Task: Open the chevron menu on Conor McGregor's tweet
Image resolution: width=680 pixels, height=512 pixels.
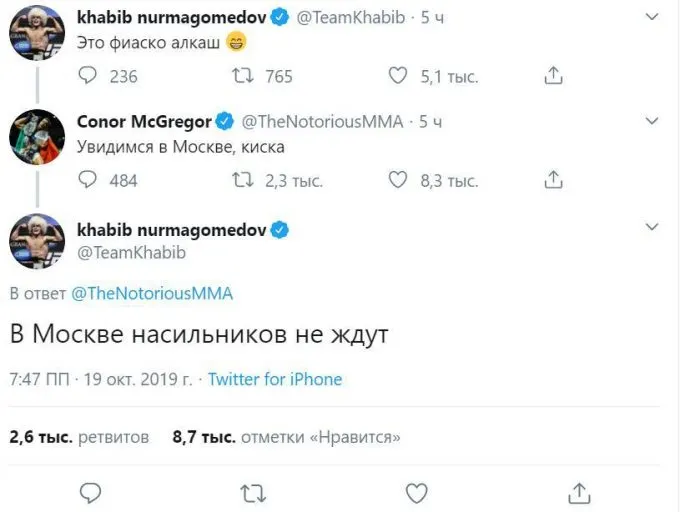Action: pyautogui.click(x=652, y=121)
